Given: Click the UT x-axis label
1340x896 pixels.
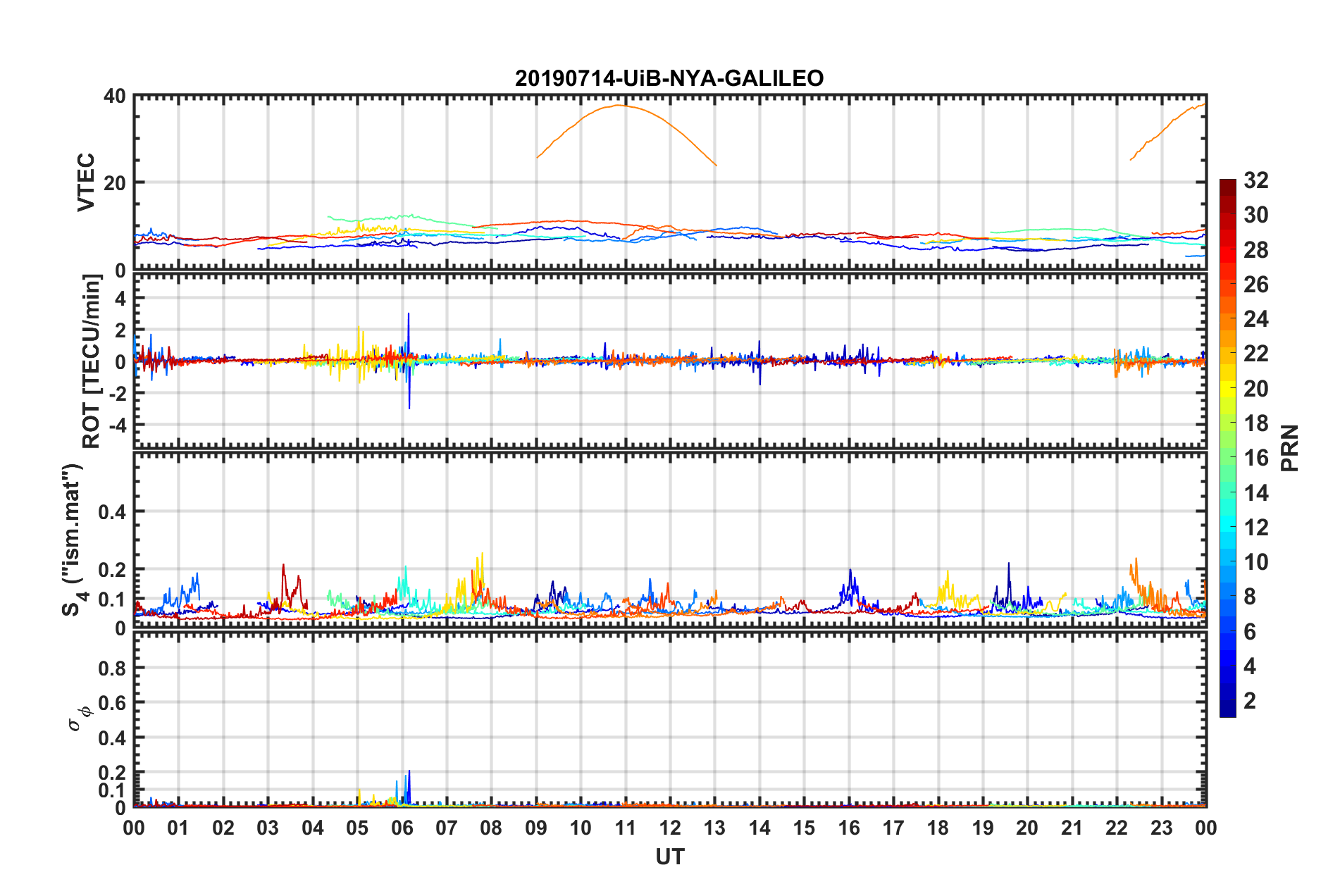Looking at the screenshot, I should (669, 857).
